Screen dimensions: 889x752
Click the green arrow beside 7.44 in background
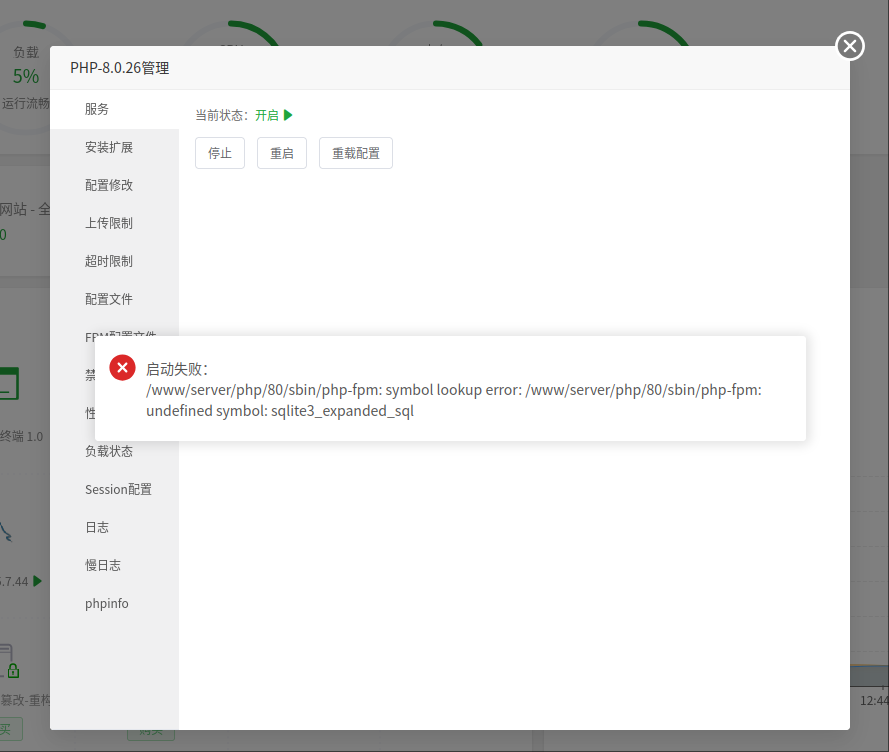click(x=37, y=581)
